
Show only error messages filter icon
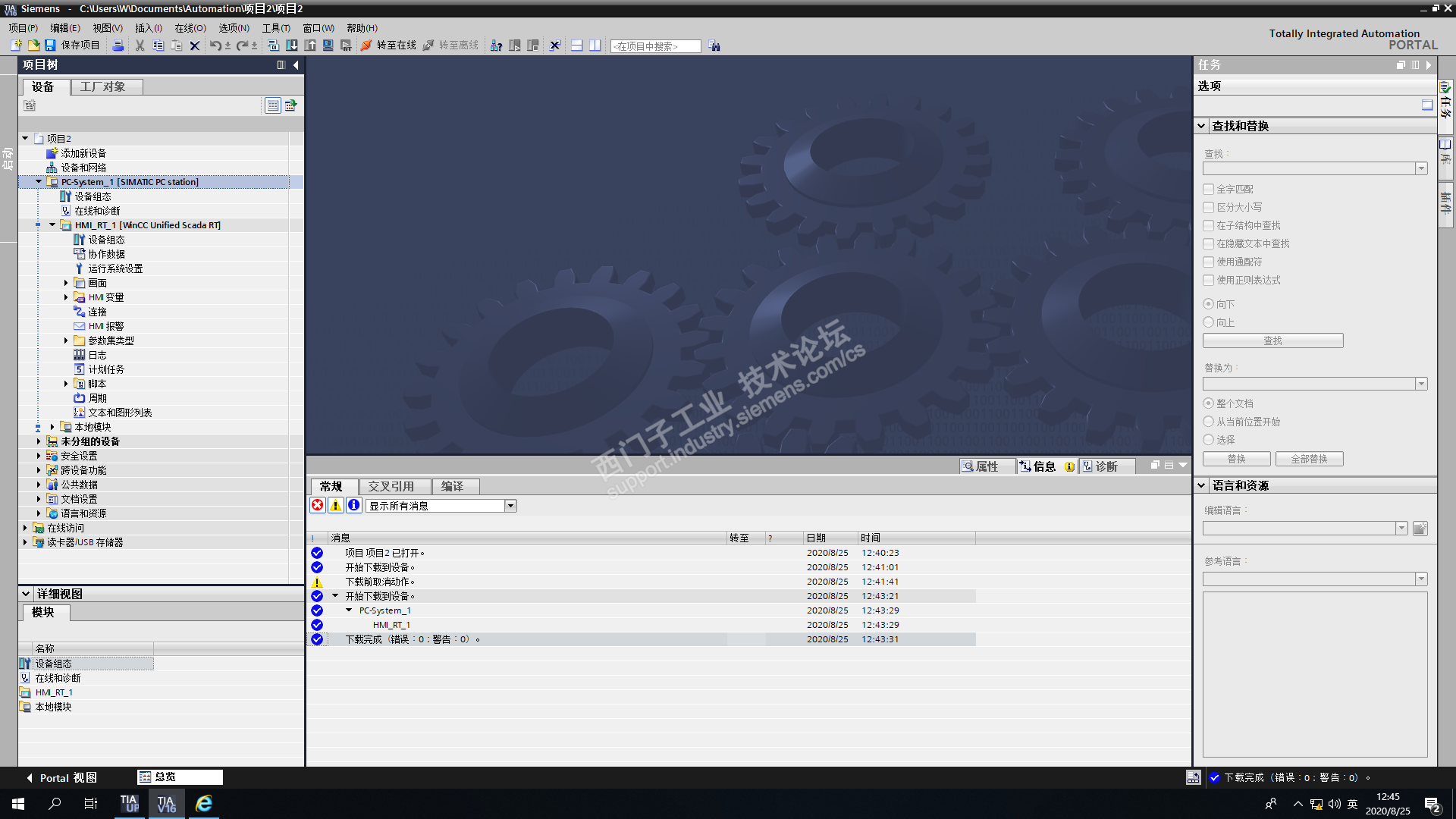318,506
